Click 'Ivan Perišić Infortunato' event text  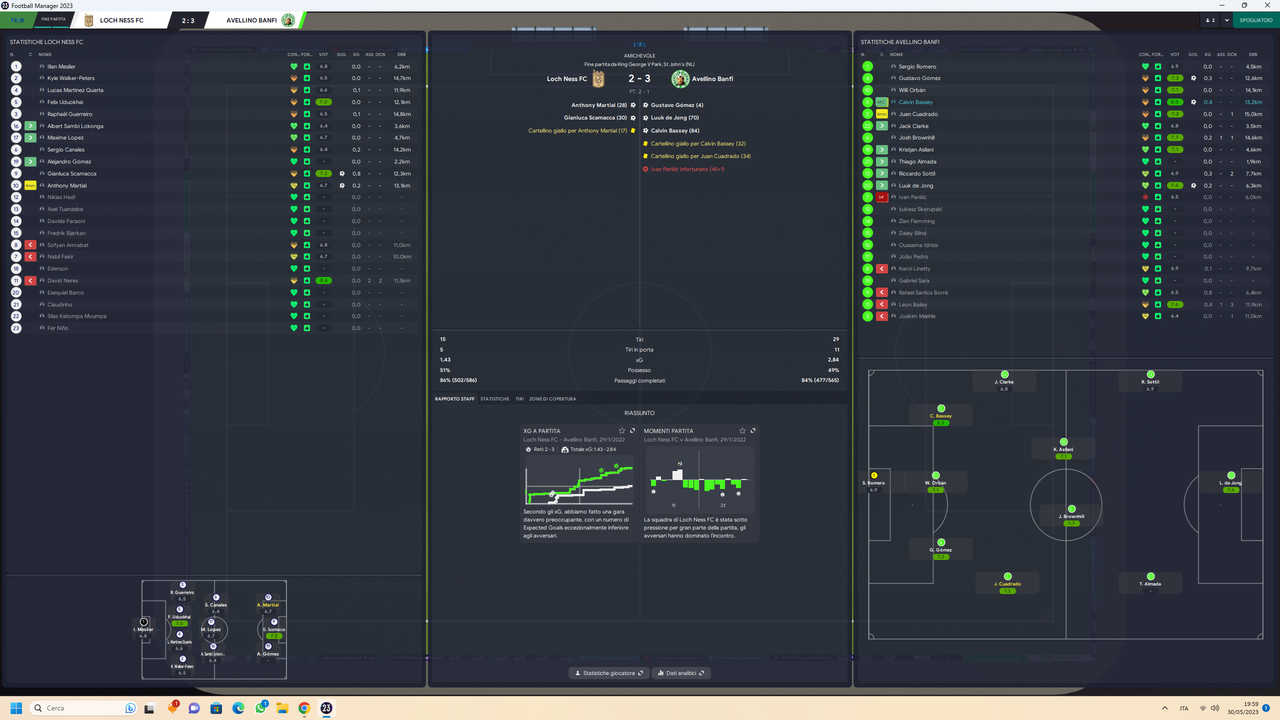click(686, 169)
